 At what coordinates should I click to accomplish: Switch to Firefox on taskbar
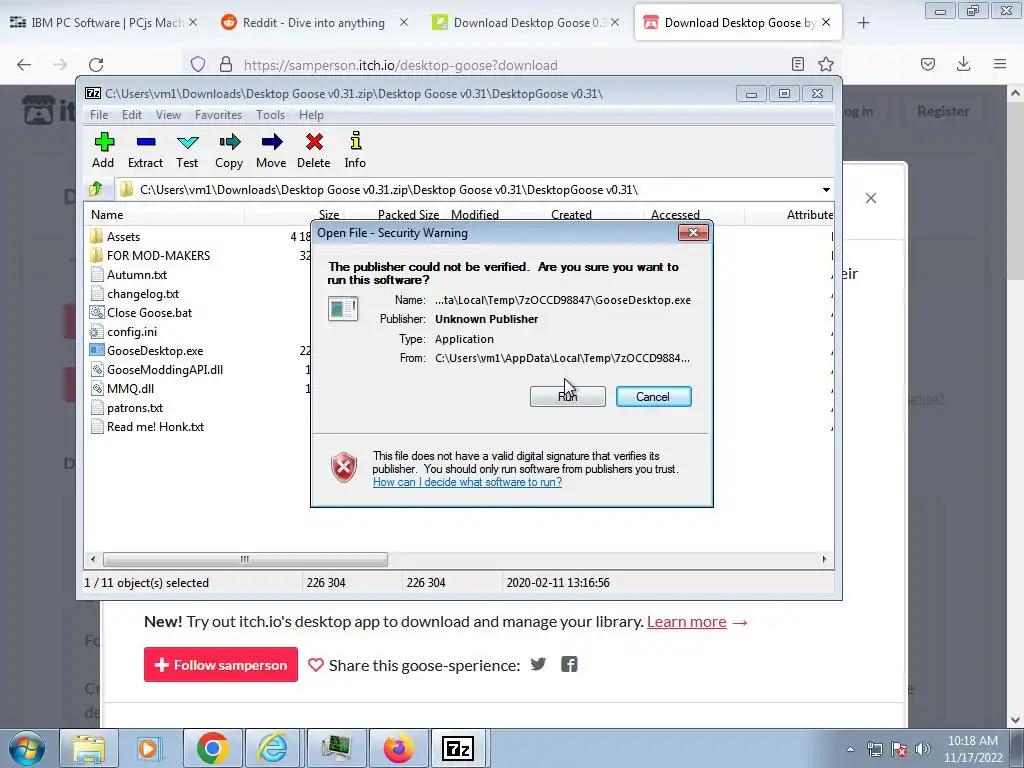coord(398,748)
